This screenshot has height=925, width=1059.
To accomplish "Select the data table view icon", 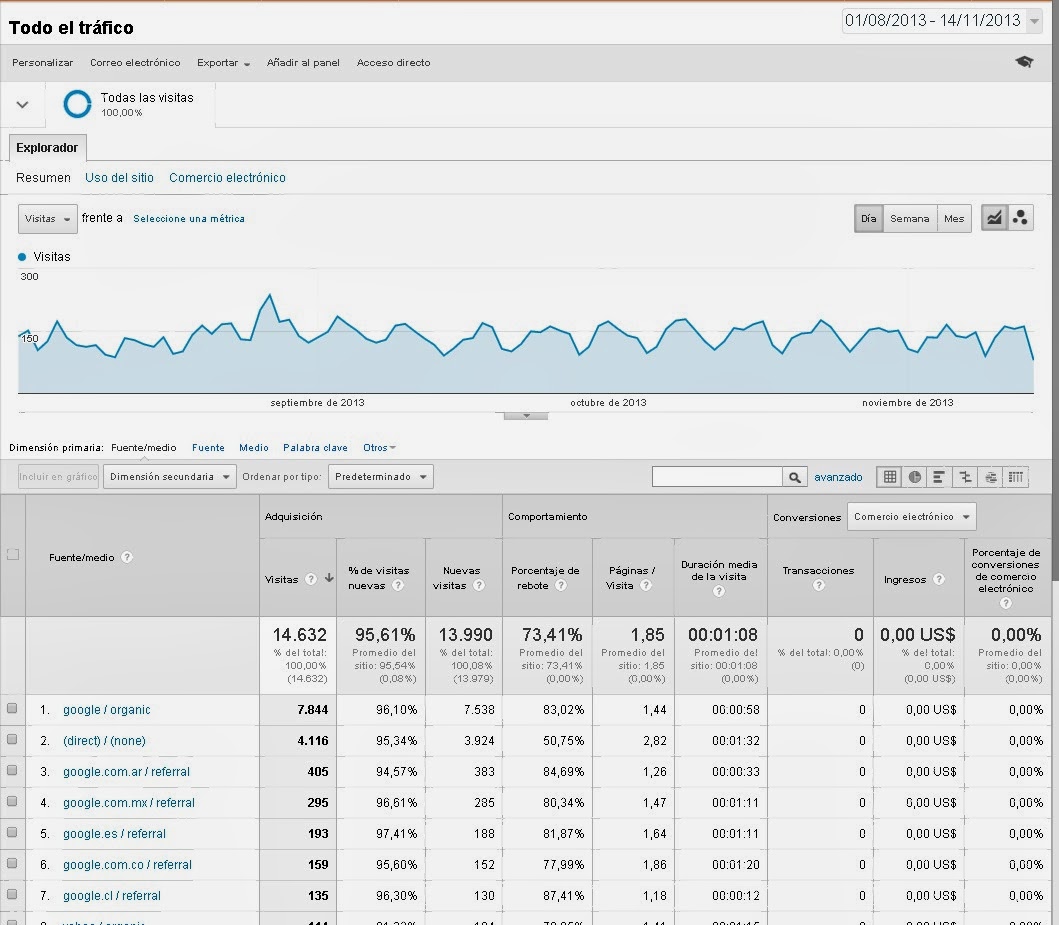I will (890, 477).
